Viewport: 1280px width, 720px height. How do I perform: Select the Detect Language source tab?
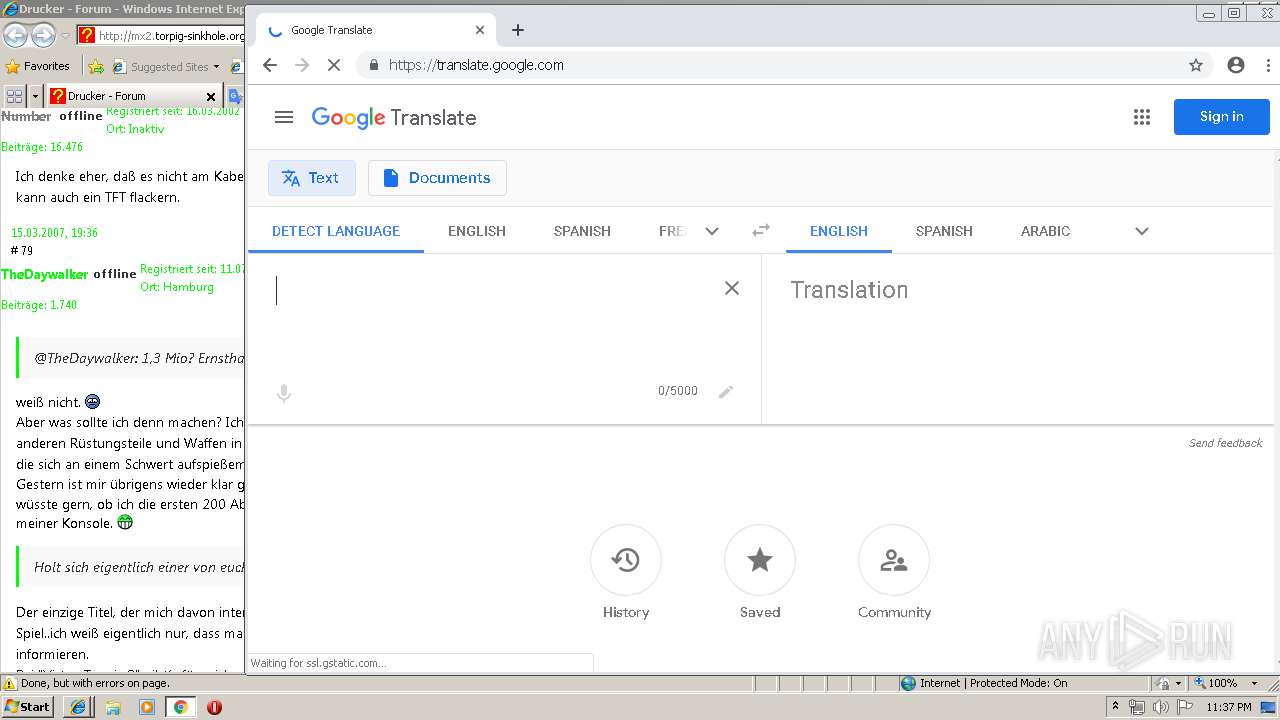(336, 231)
